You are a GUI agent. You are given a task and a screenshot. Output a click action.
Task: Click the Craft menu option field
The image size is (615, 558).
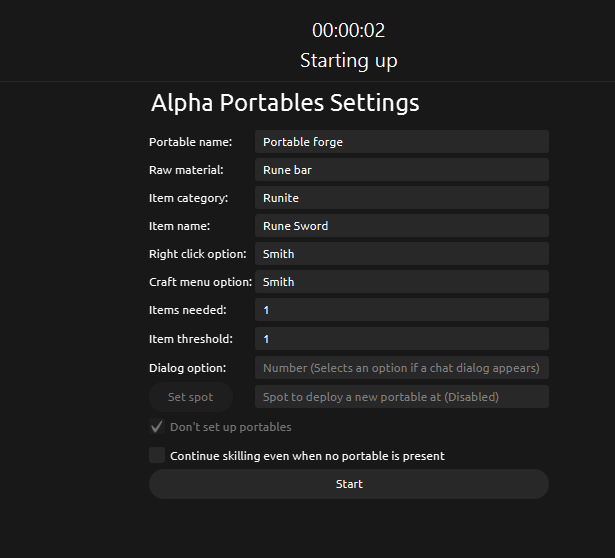pyautogui.click(x=401, y=282)
